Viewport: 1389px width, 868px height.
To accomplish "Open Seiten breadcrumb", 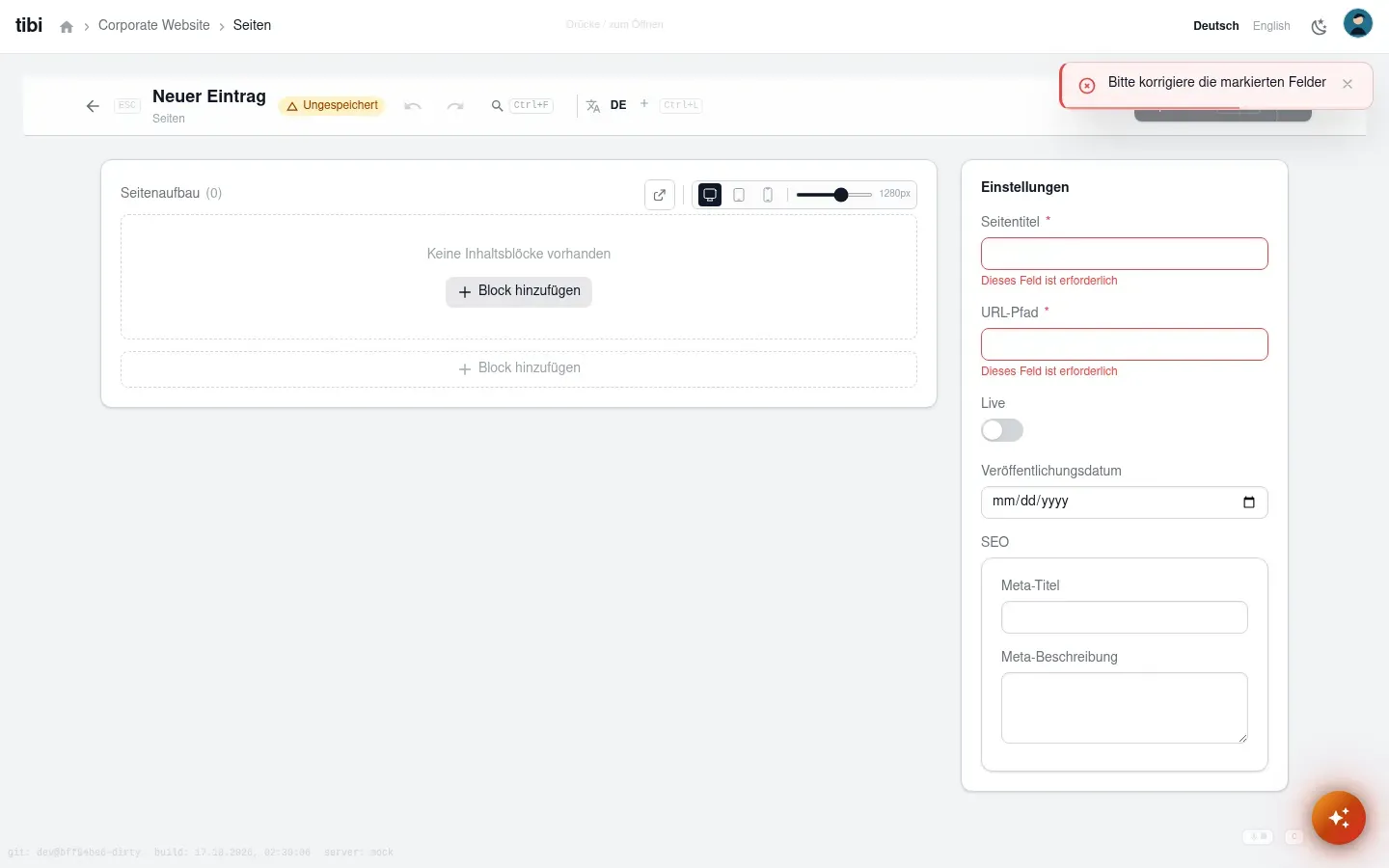I will [252, 25].
